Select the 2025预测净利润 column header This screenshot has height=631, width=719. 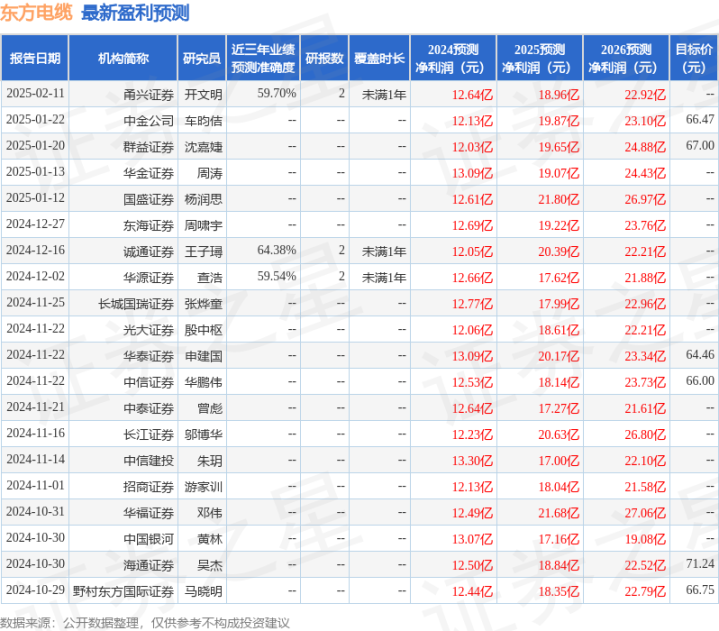[x=540, y=58]
